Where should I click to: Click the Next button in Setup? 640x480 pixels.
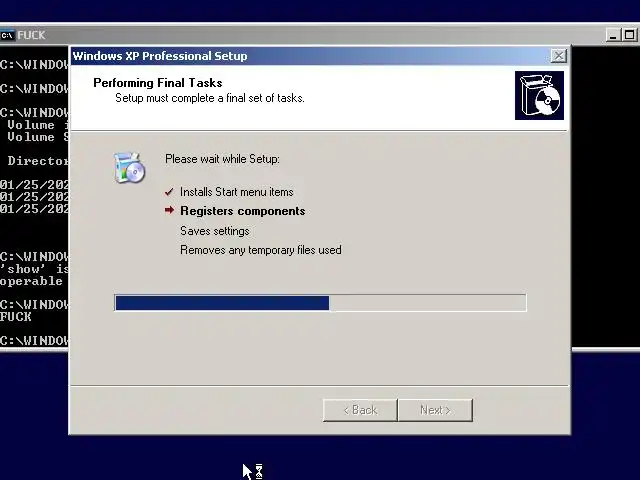coord(435,410)
